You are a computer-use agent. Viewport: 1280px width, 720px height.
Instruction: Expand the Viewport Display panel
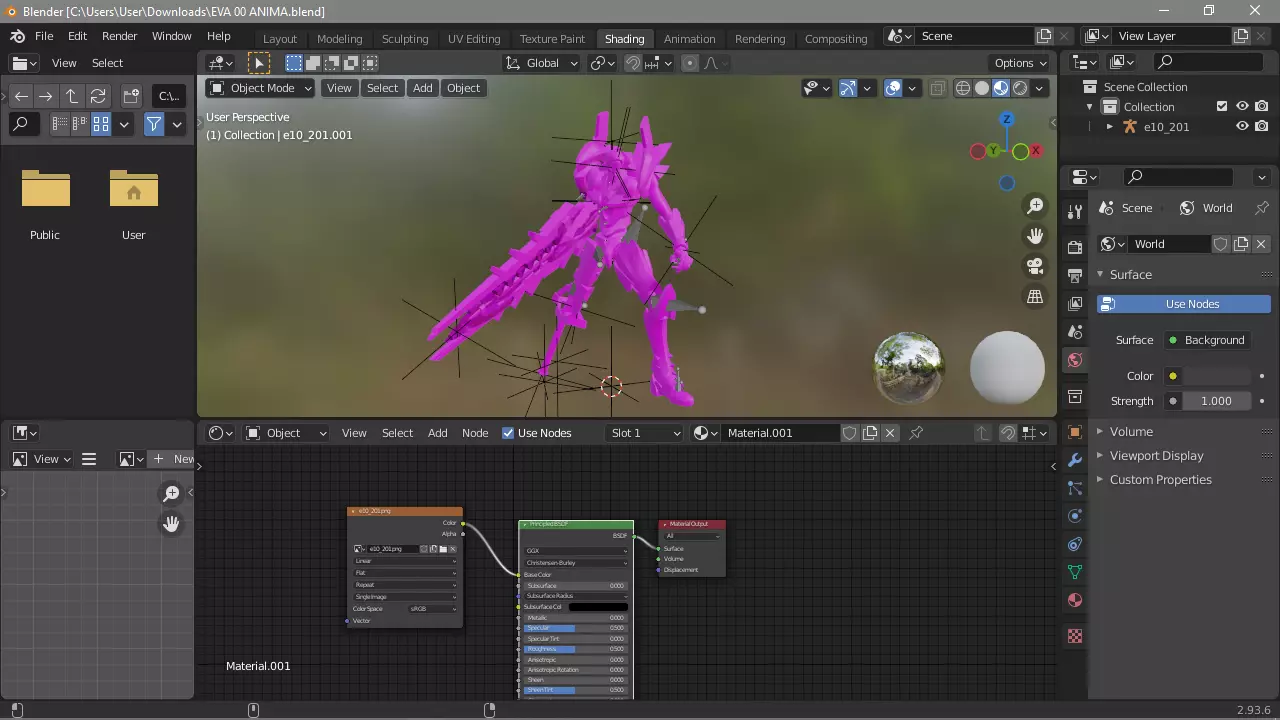click(1155, 456)
